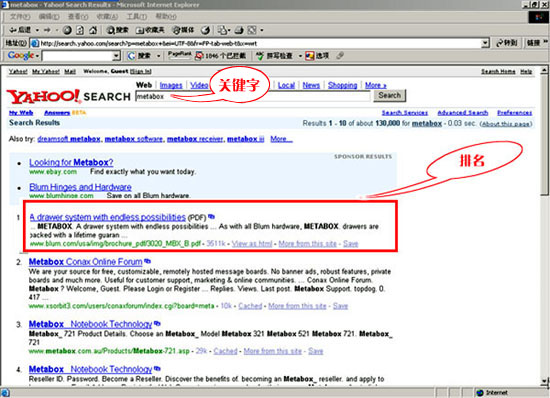Viewport: 550px width, 398px height.
Task: Switch to the Images search tab
Action: (x=171, y=85)
